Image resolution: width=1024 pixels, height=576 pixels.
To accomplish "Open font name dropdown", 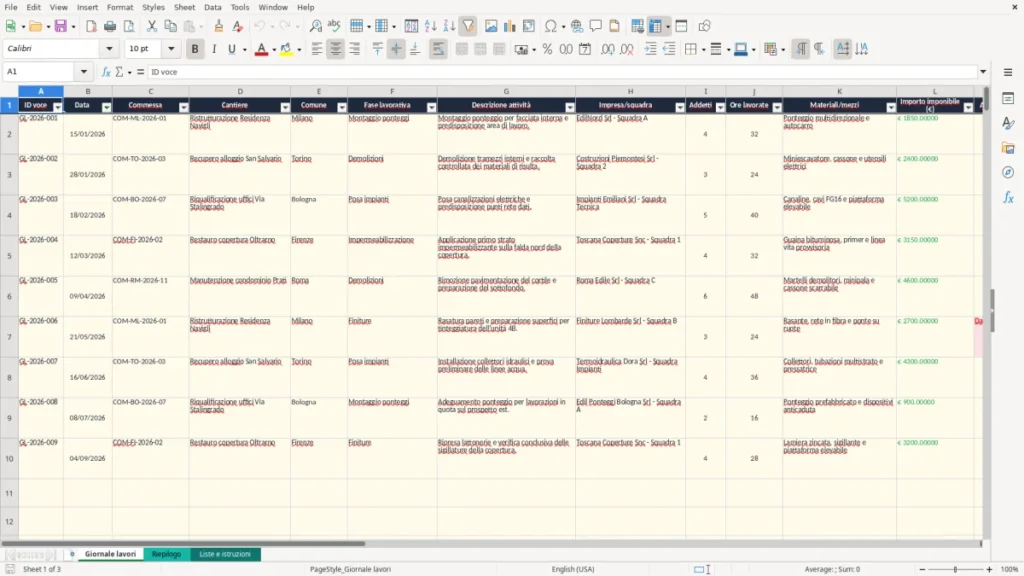I will click(x=109, y=48).
